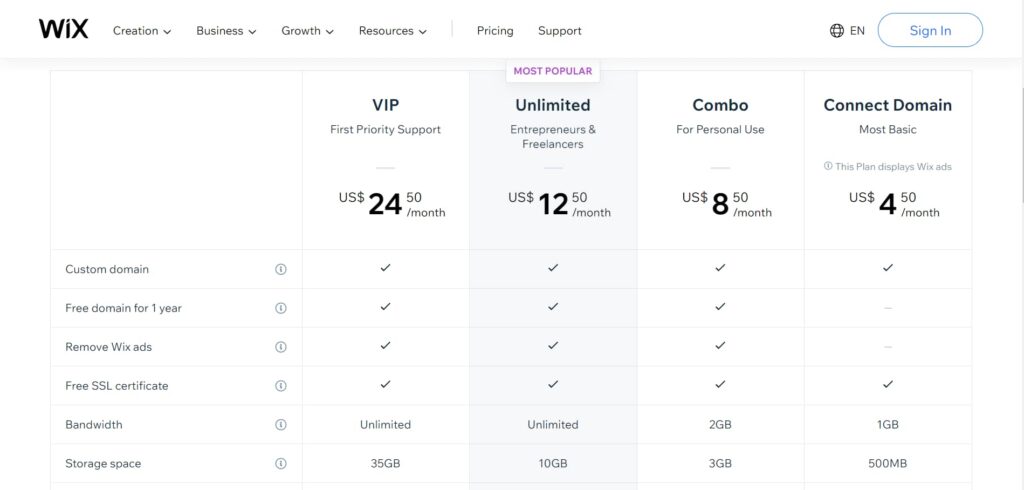Click Unlimited checkmark for Custom domain

tap(553, 268)
